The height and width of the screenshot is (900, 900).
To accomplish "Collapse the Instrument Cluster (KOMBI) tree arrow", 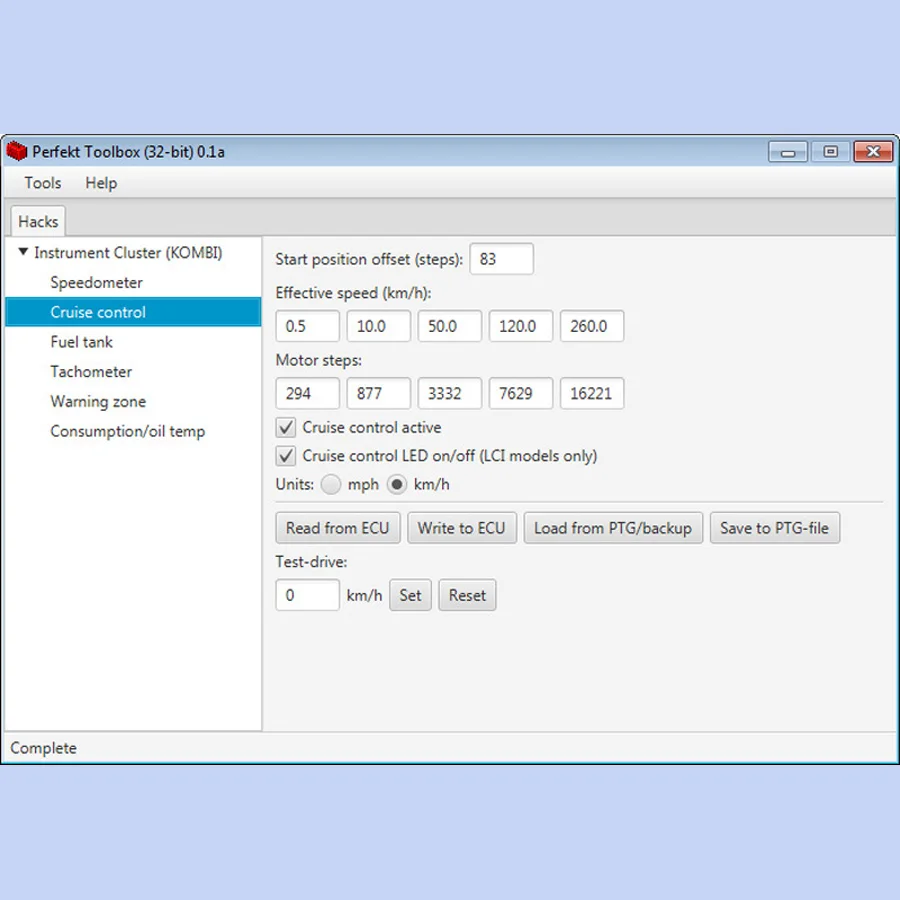I will pos(23,252).
